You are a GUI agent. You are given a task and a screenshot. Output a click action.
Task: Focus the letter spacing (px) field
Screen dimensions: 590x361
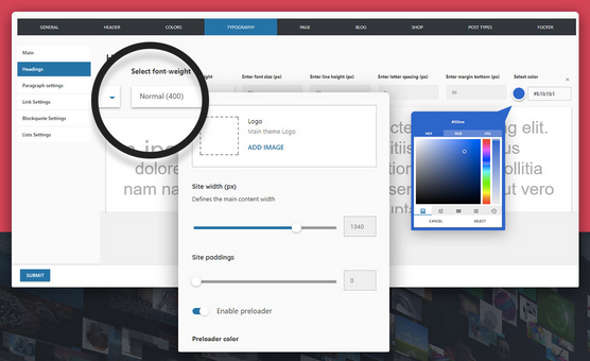click(408, 92)
